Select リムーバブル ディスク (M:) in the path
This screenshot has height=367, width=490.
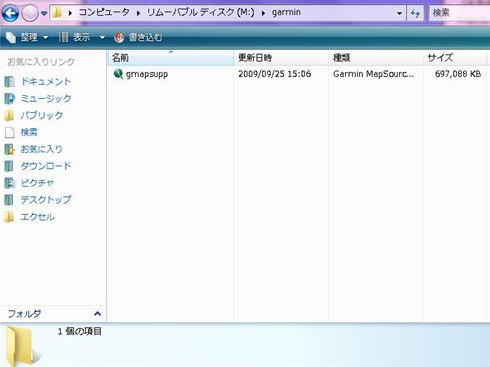200,12
